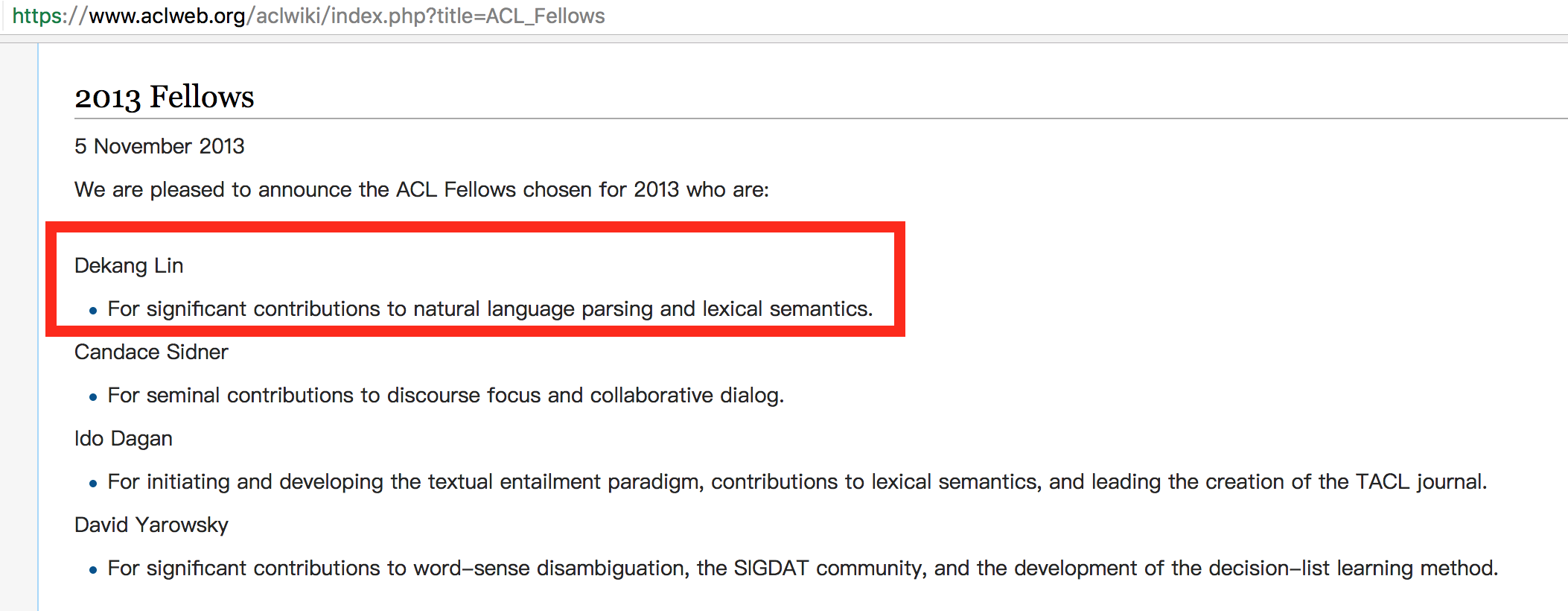Click the bullet dot under Dekang Lin

[x=93, y=311]
